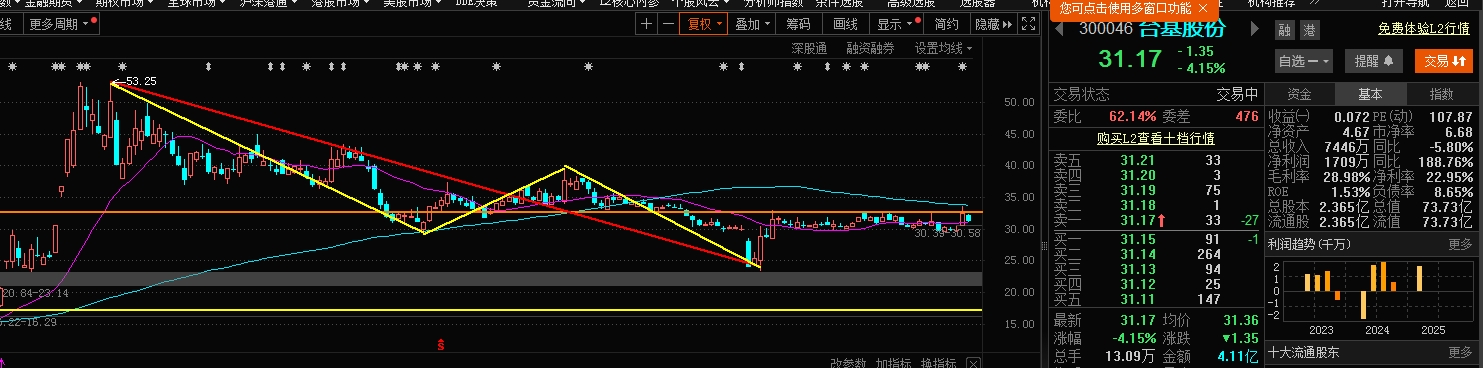
Task: Switch to 资金 tab
Action: pos(1299,94)
